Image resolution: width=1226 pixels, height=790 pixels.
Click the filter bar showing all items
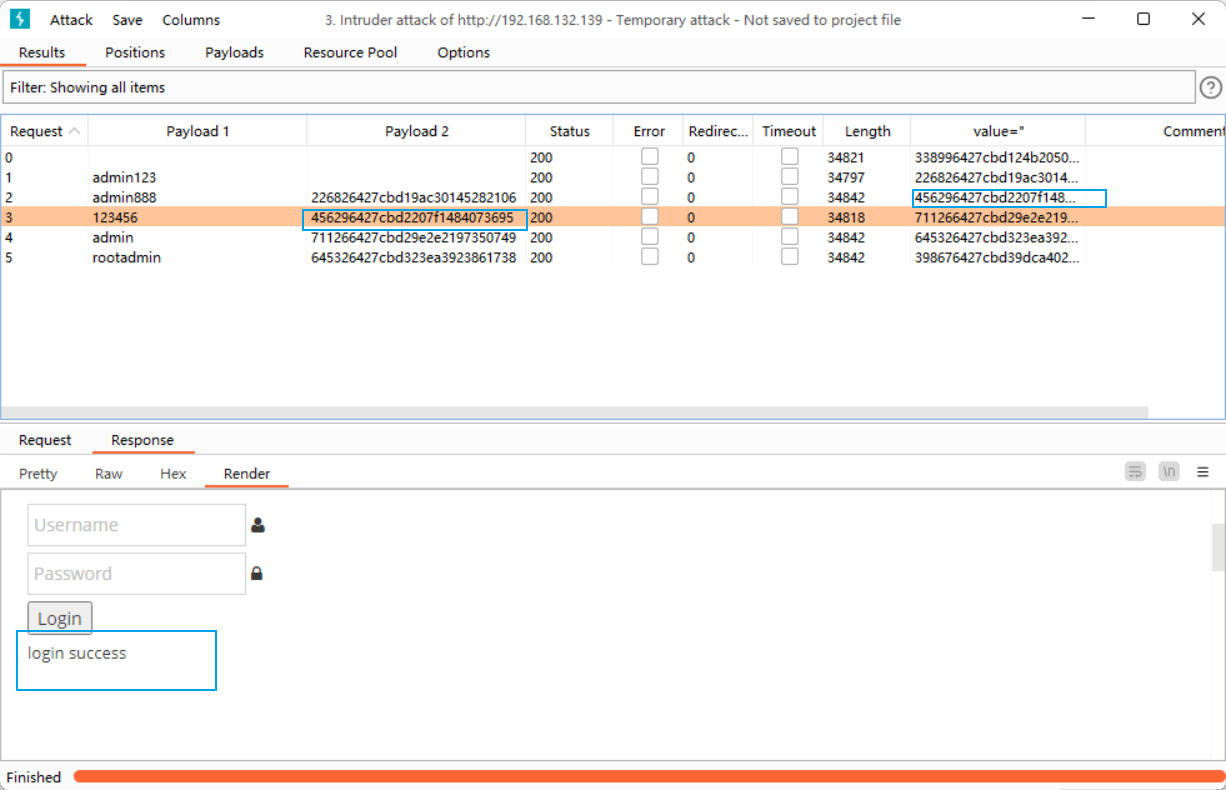point(598,88)
